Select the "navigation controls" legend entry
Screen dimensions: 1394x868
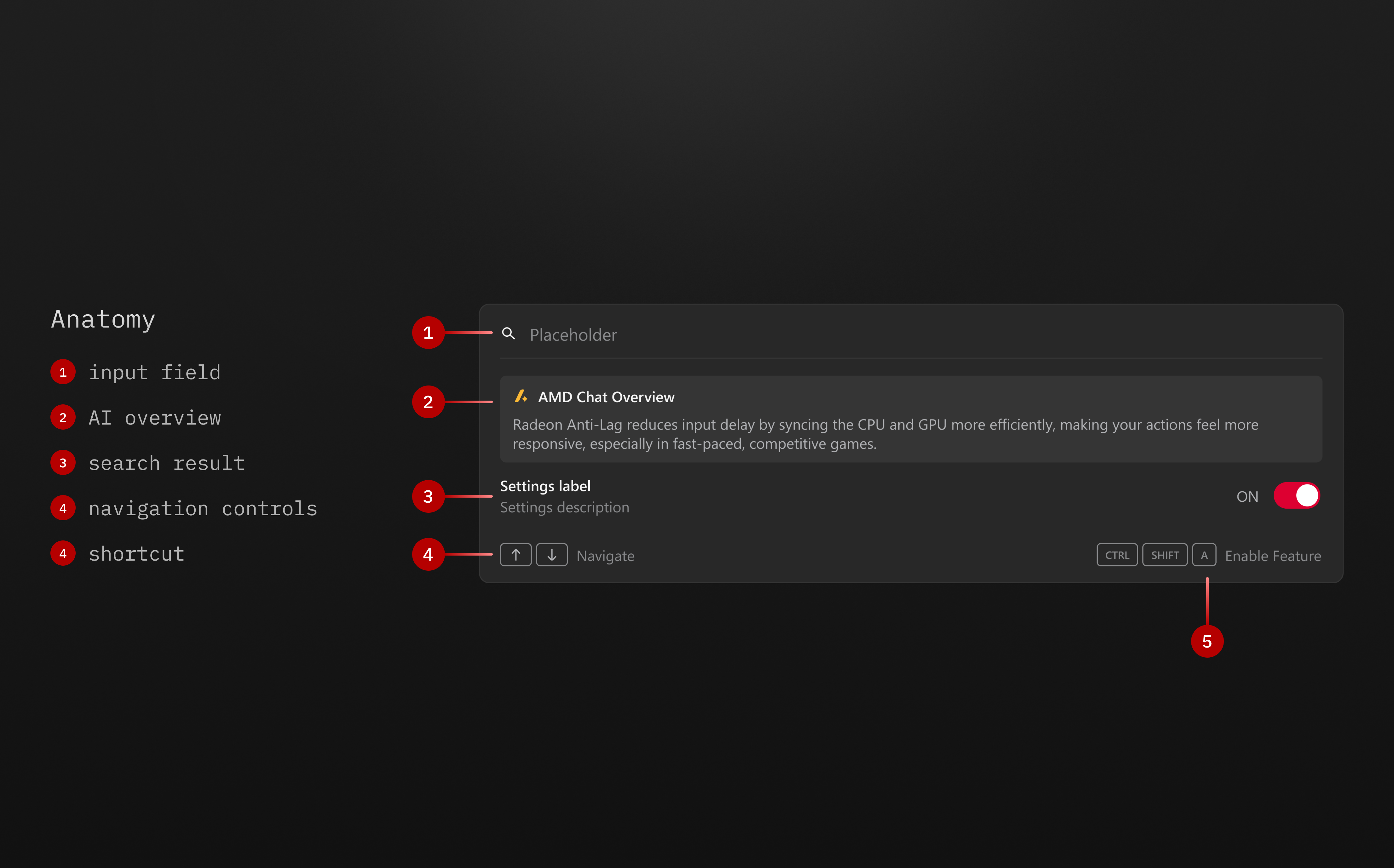click(203, 509)
